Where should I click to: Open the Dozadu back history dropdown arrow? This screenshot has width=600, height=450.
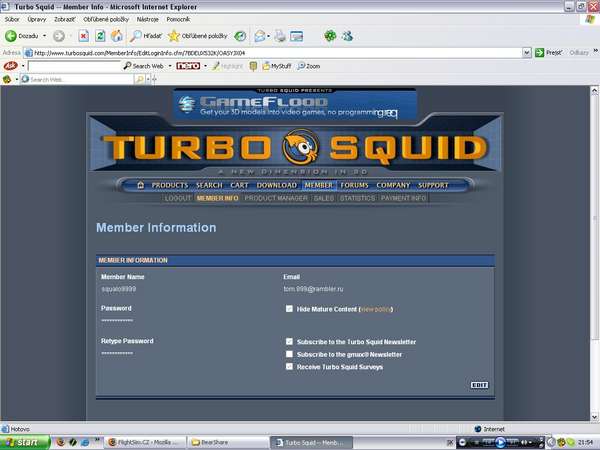click(x=44, y=36)
